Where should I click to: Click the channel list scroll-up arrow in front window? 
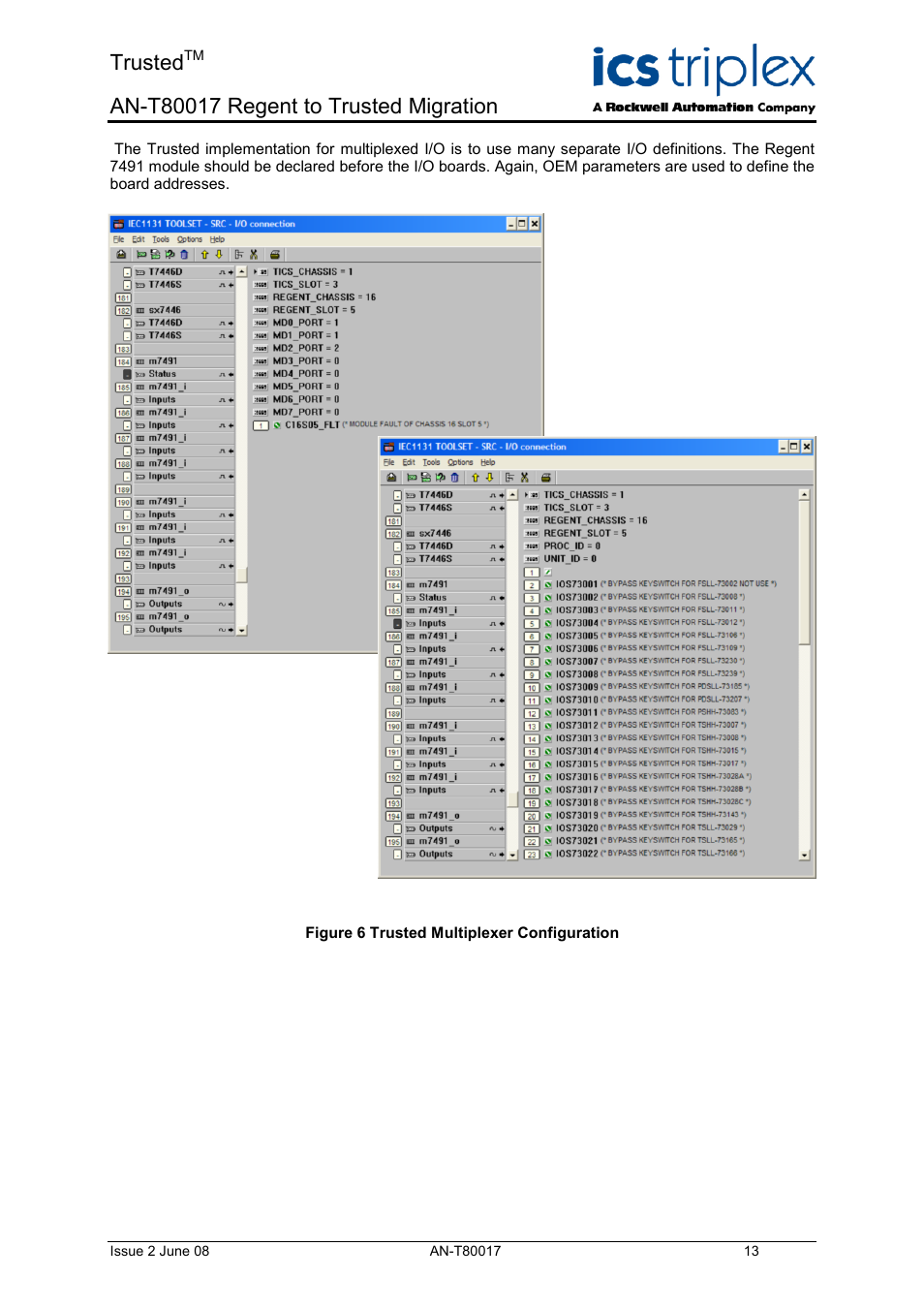click(804, 494)
